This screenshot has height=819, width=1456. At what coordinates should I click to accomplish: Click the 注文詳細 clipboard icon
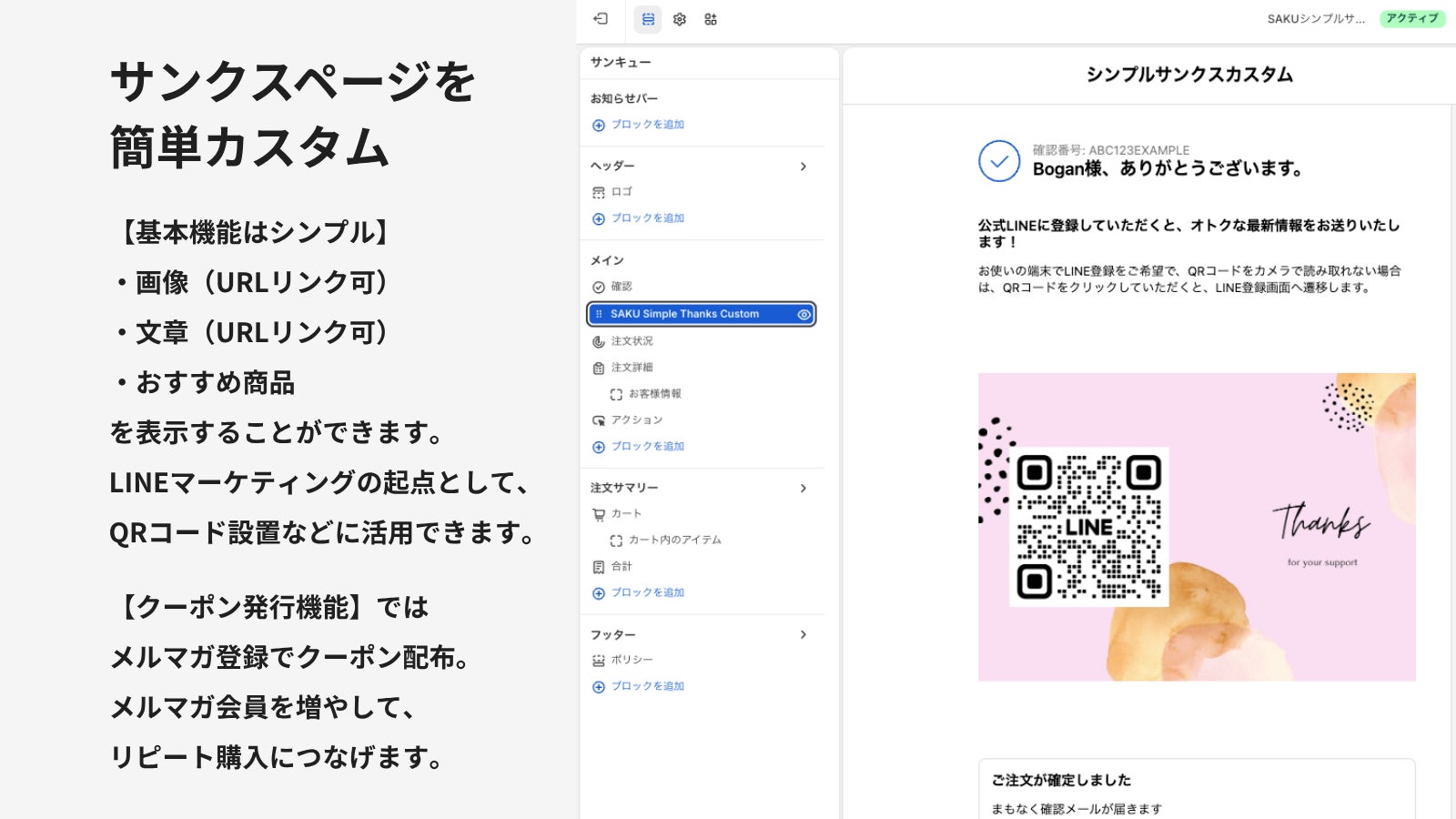click(x=599, y=369)
